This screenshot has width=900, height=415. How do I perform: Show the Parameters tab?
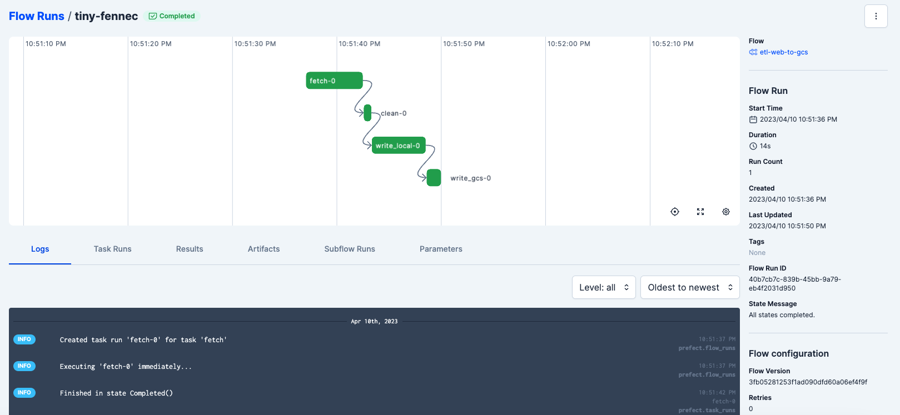click(x=440, y=249)
